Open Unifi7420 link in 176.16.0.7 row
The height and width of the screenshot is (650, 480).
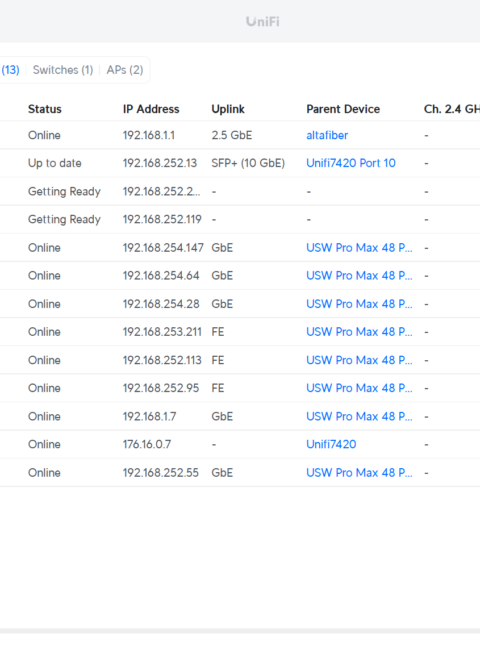click(331, 444)
